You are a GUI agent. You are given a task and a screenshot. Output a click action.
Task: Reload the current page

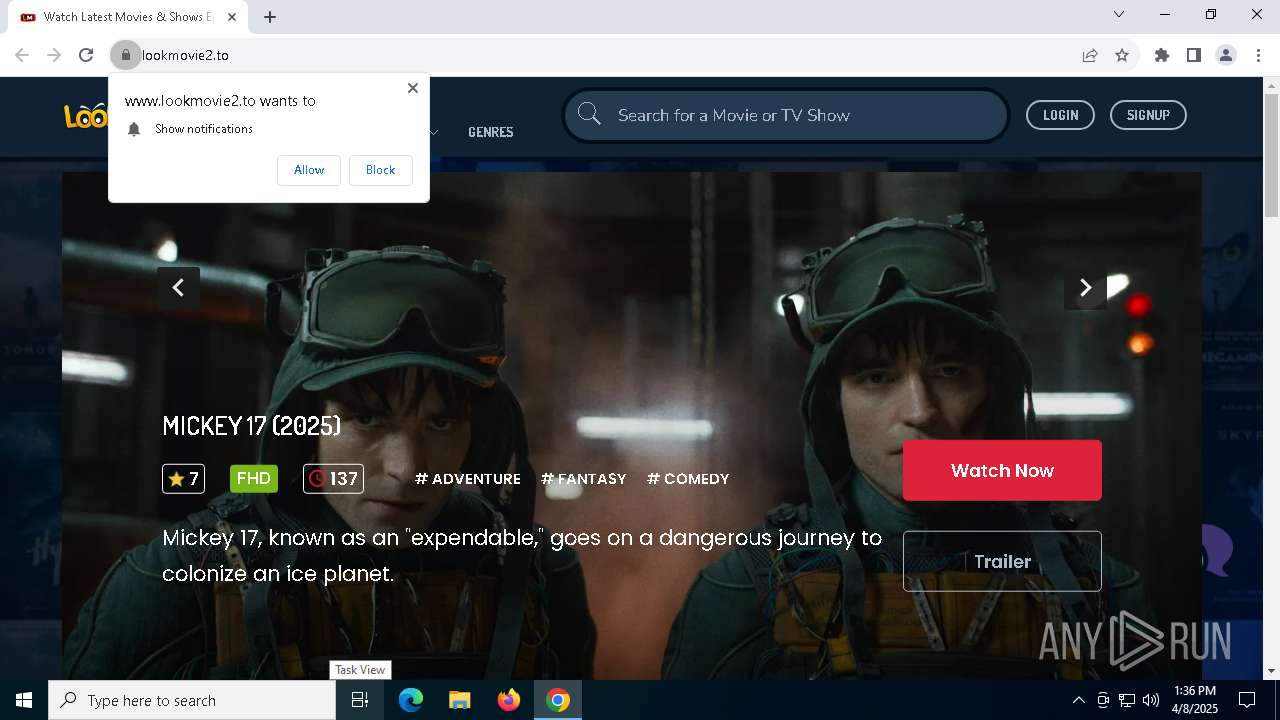(86, 55)
